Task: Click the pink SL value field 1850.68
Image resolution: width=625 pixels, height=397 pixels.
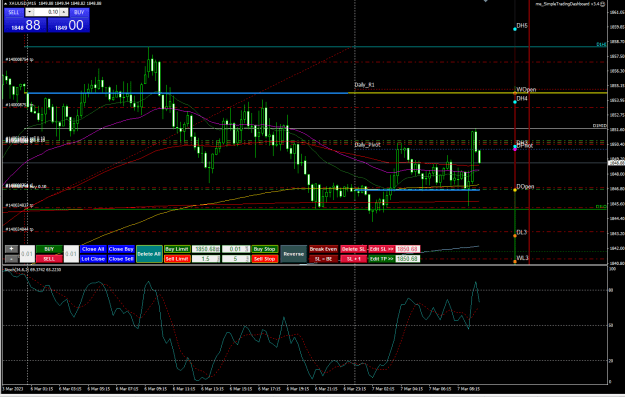Action: click(x=407, y=249)
